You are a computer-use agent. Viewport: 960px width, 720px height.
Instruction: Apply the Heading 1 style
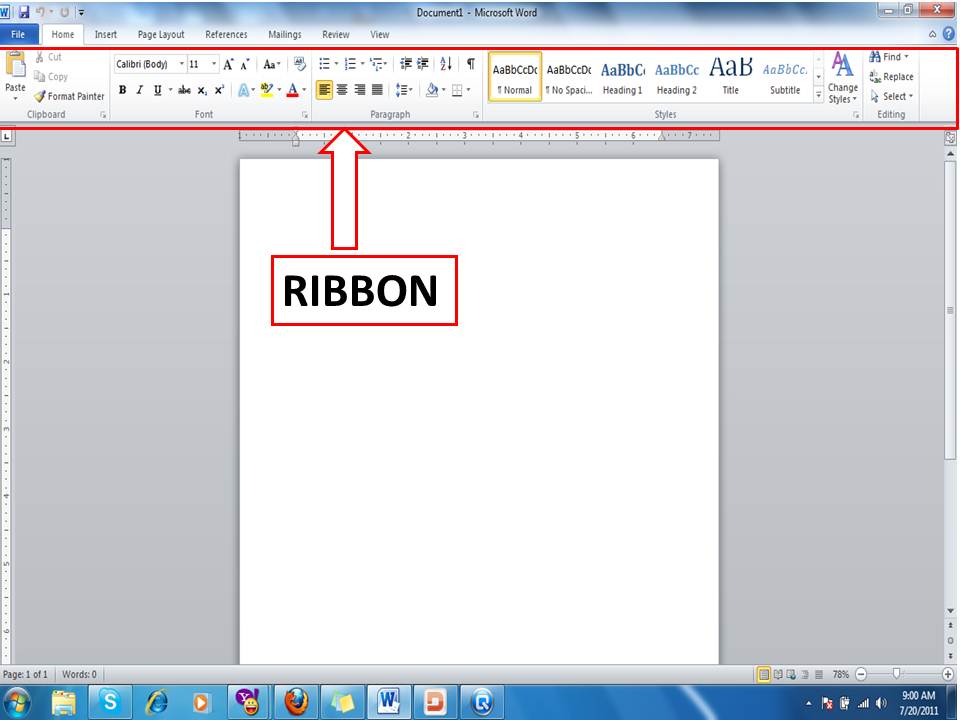pos(622,78)
